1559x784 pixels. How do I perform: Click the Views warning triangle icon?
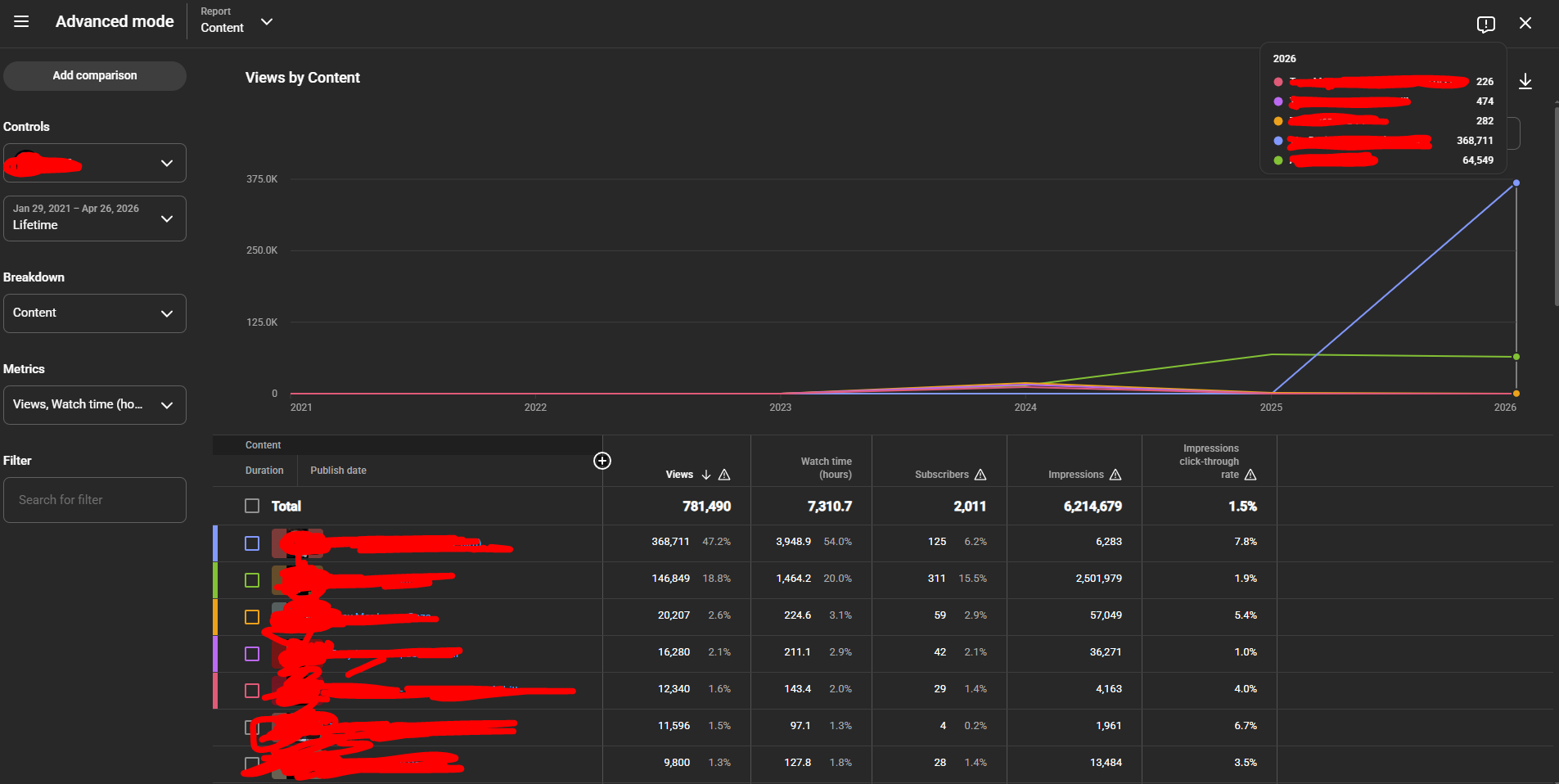click(x=724, y=475)
